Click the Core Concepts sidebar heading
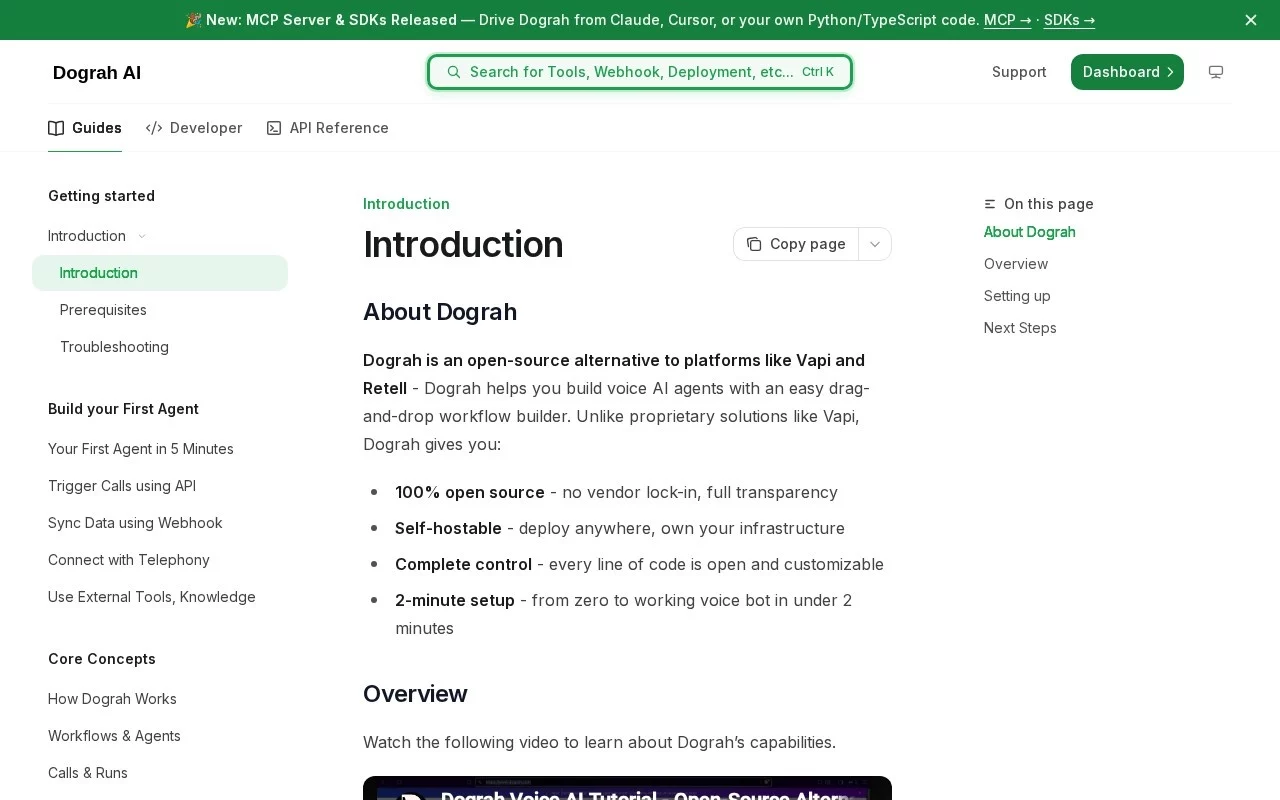This screenshot has width=1280, height=800. (102, 659)
